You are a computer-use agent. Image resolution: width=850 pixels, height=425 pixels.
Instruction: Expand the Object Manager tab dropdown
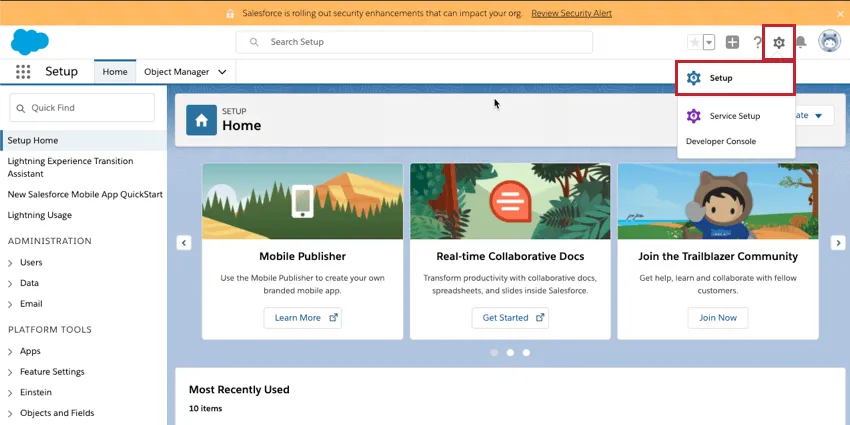pos(222,72)
